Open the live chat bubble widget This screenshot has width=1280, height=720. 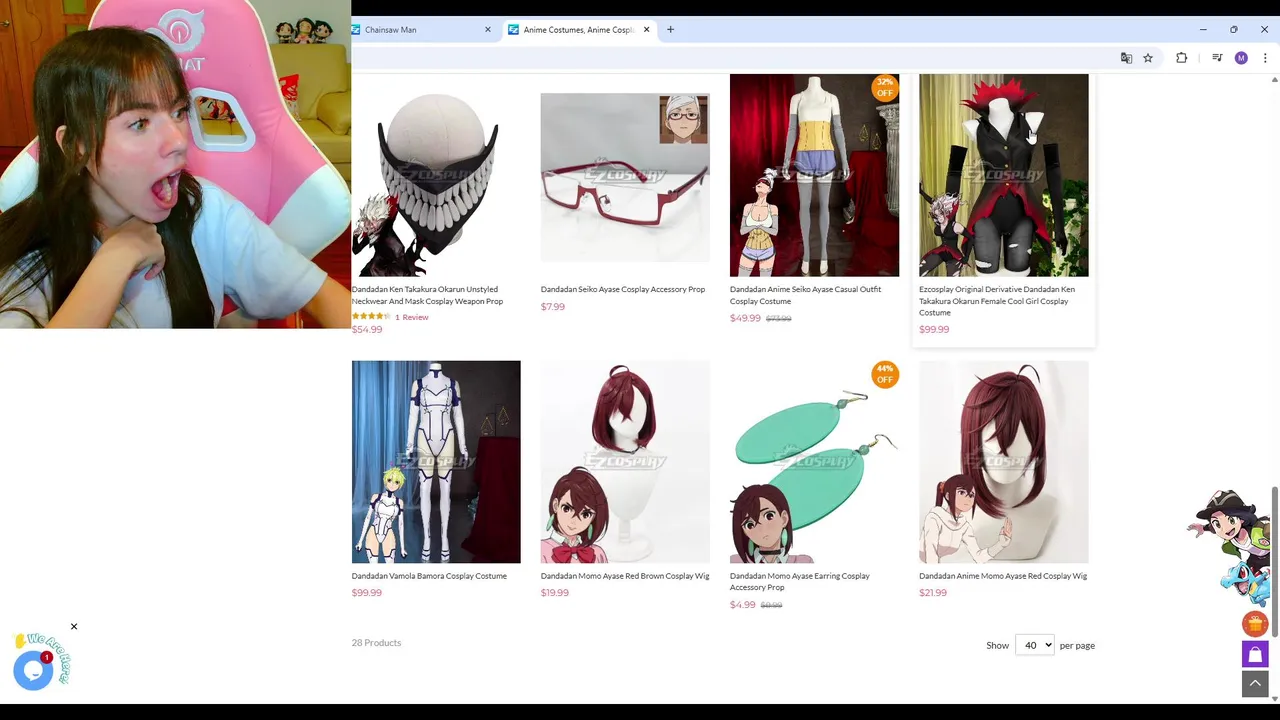(33, 670)
